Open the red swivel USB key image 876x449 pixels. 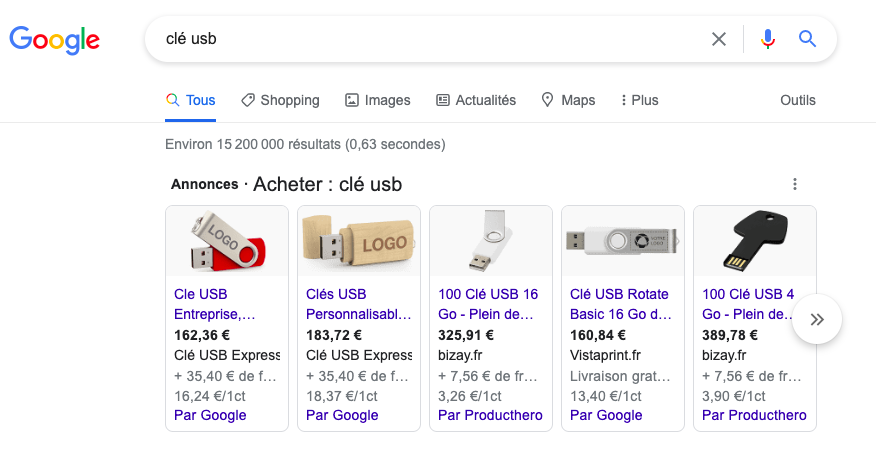point(227,241)
